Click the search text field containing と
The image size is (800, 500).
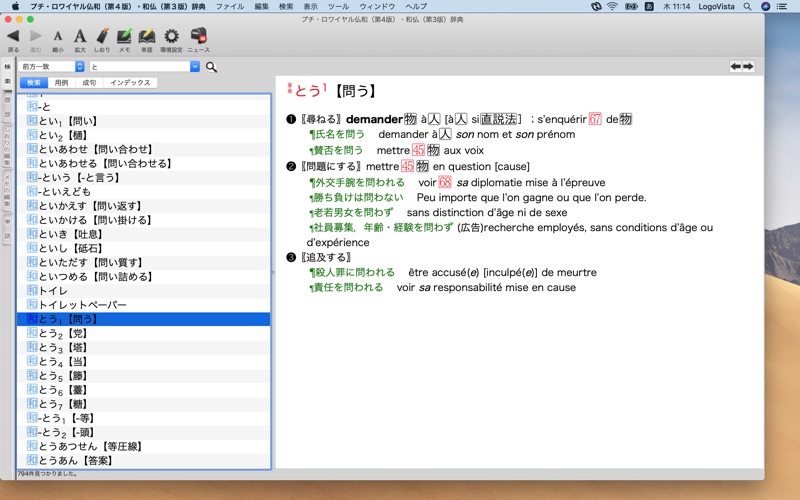click(x=140, y=66)
